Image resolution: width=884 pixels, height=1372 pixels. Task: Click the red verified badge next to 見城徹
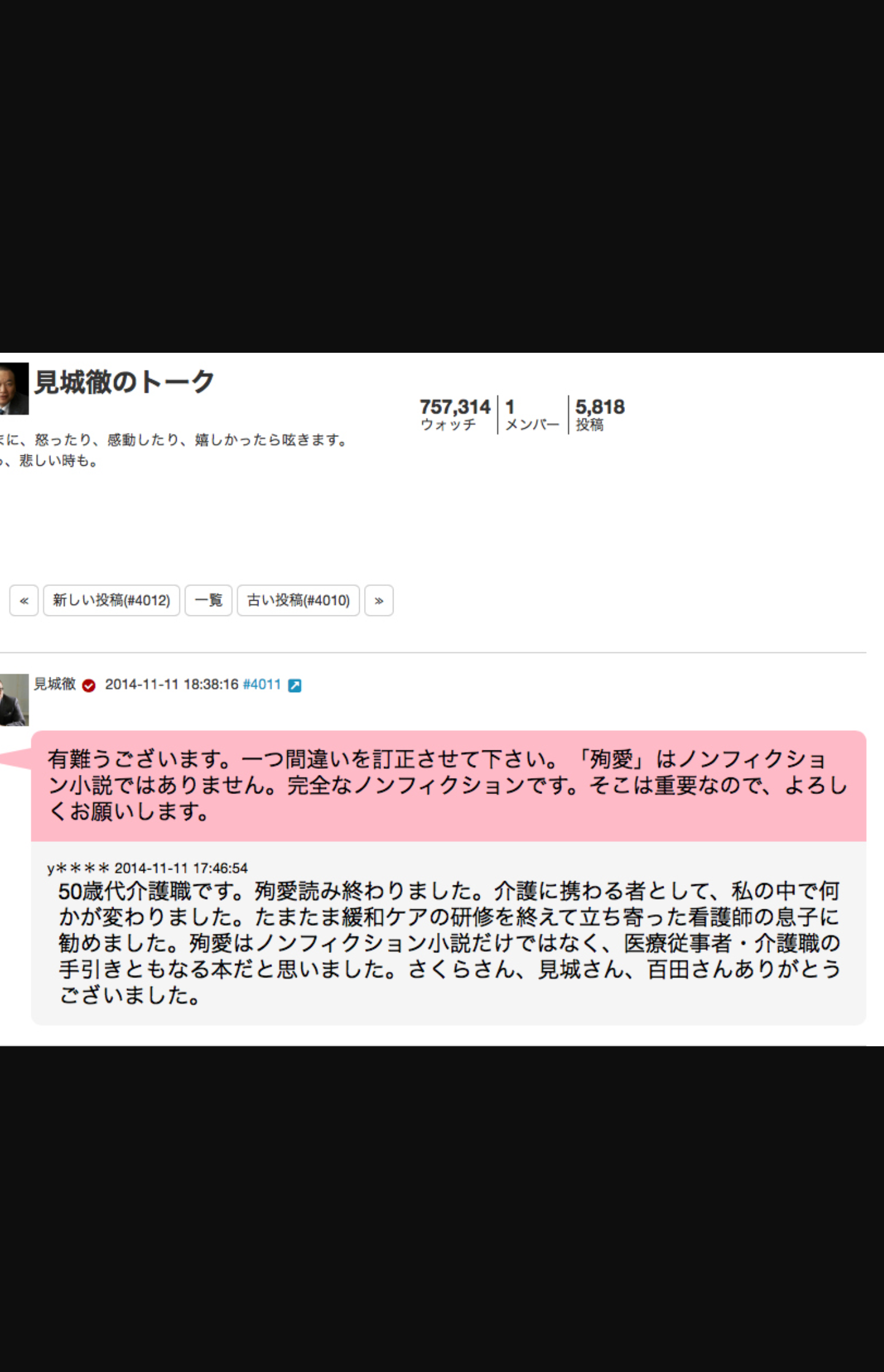(x=89, y=685)
